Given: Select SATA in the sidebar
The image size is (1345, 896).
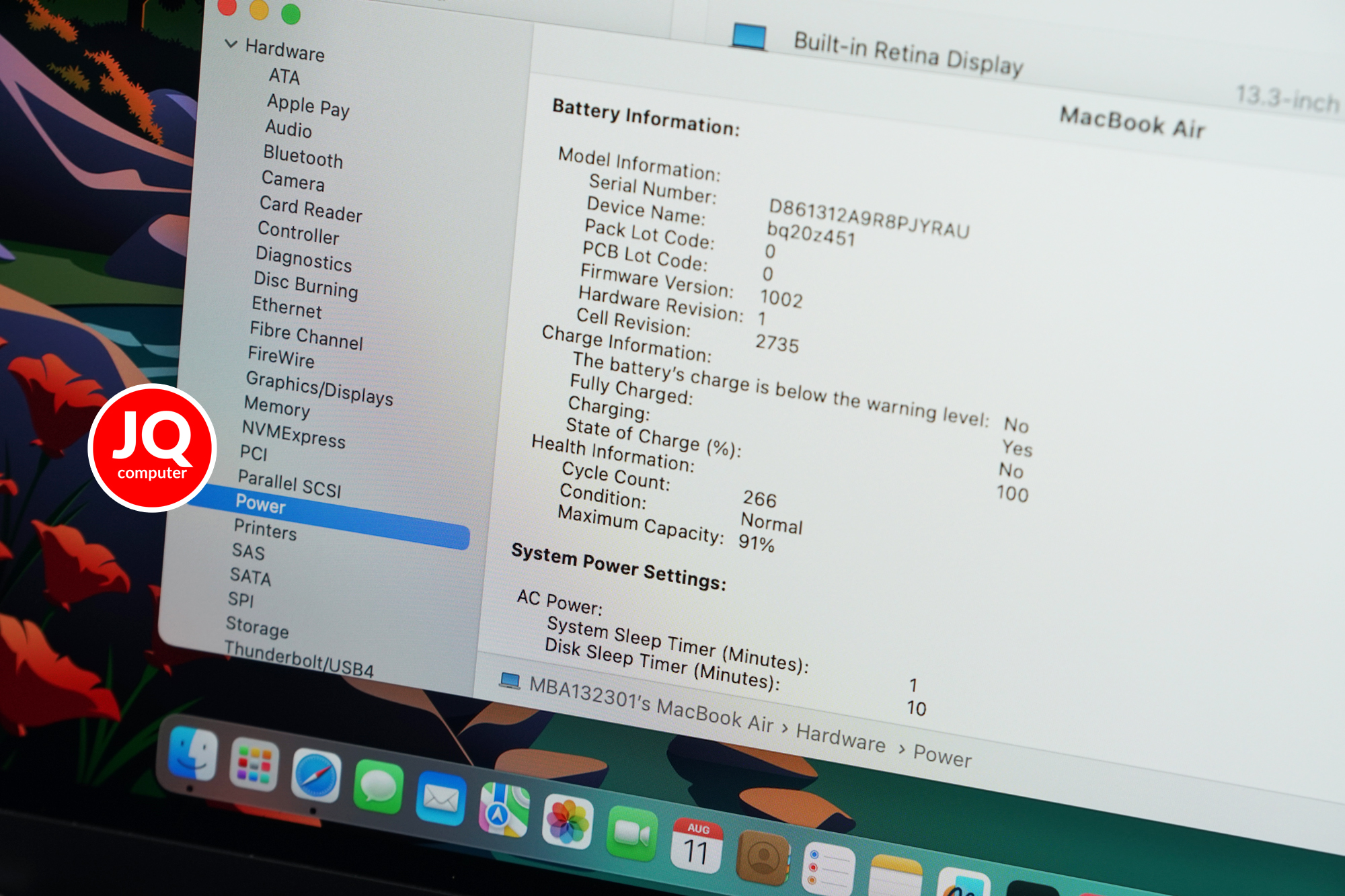Looking at the screenshot, I should [x=250, y=577].
